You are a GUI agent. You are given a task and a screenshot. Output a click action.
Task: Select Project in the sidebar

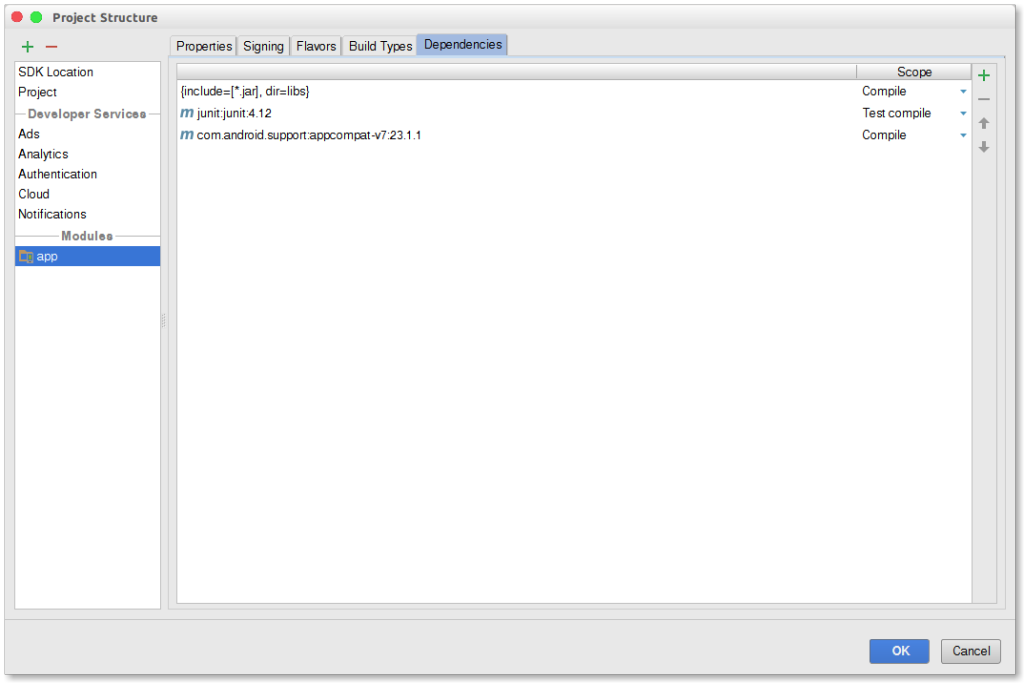tap(88, 92)
